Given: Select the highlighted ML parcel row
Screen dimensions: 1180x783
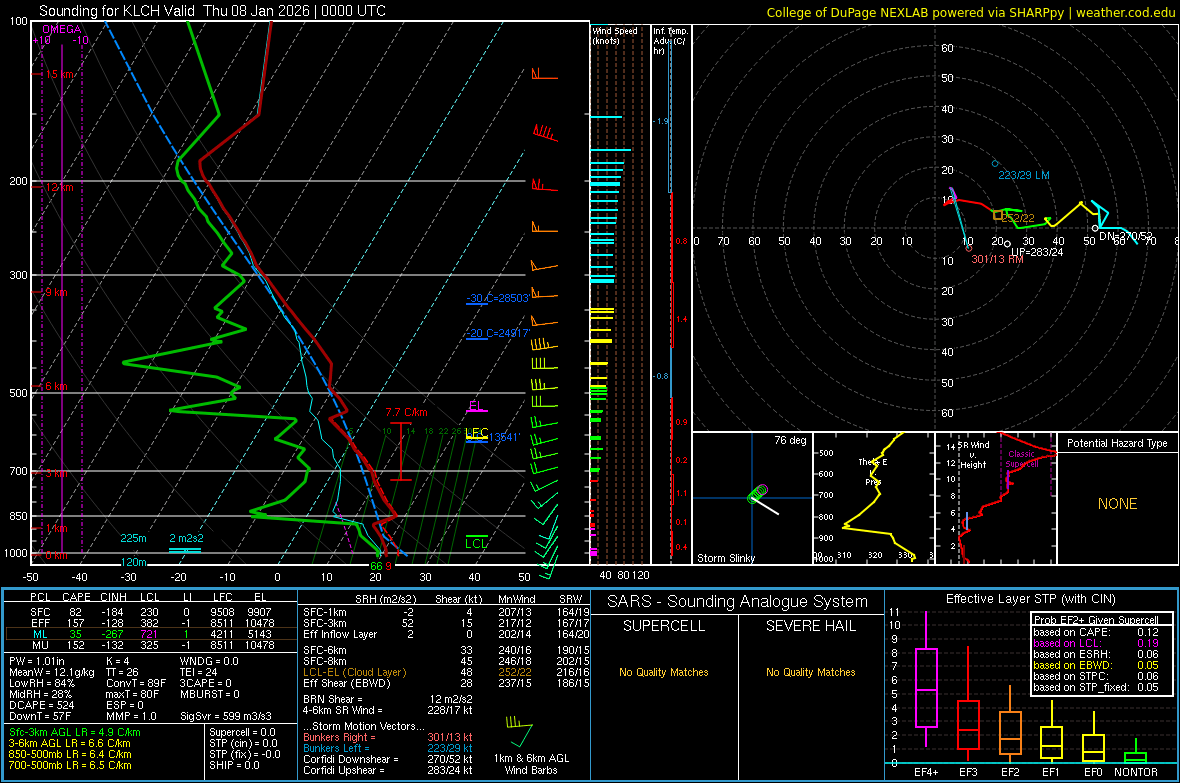Looking at the screenshot, I should tap(150, 634).
